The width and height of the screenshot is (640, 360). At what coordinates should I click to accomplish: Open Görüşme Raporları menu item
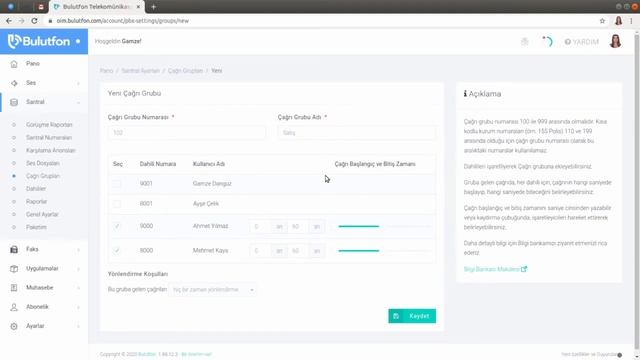(49, 125)
